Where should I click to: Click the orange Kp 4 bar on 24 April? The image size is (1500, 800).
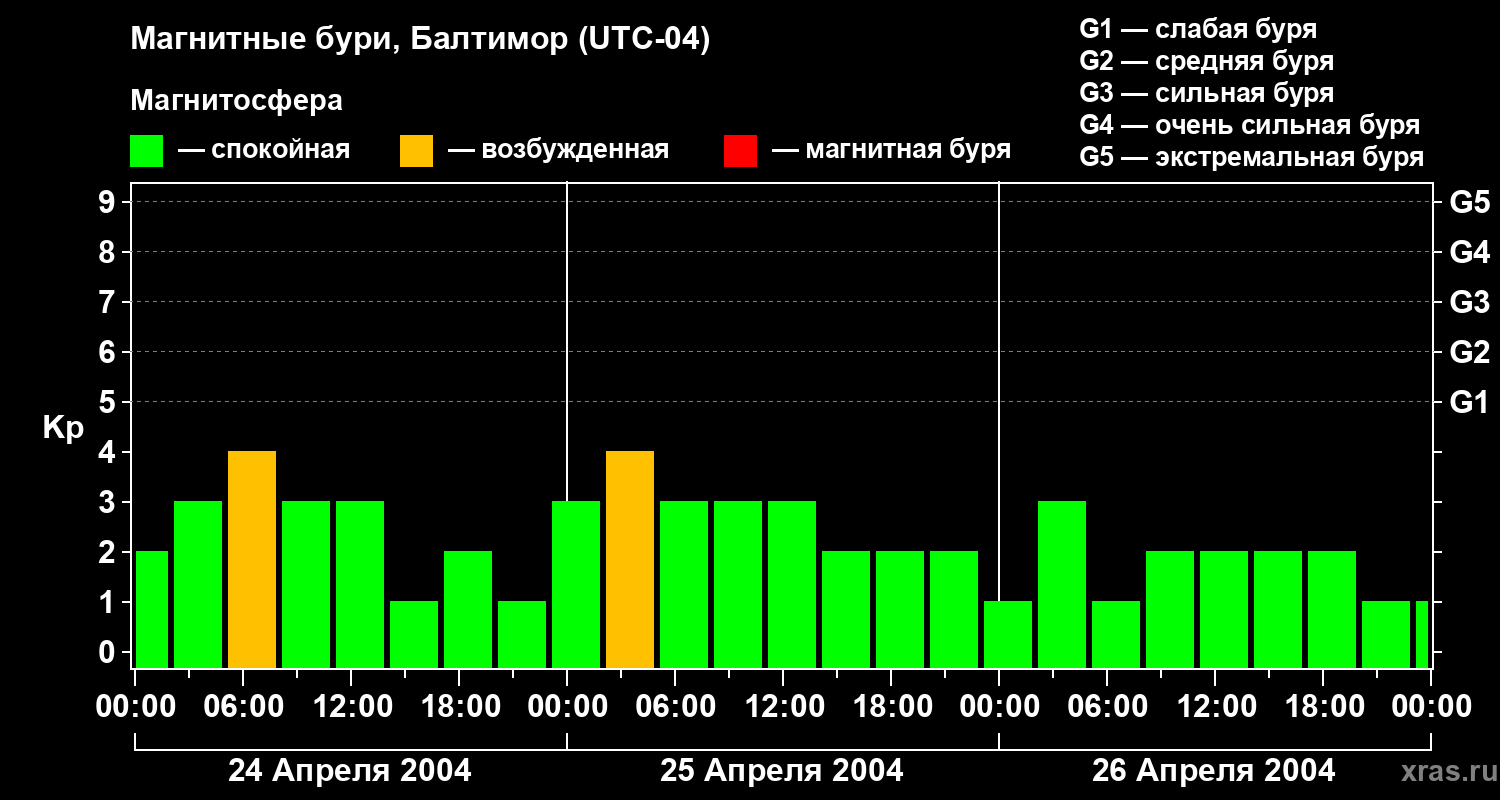click(252, 559)
